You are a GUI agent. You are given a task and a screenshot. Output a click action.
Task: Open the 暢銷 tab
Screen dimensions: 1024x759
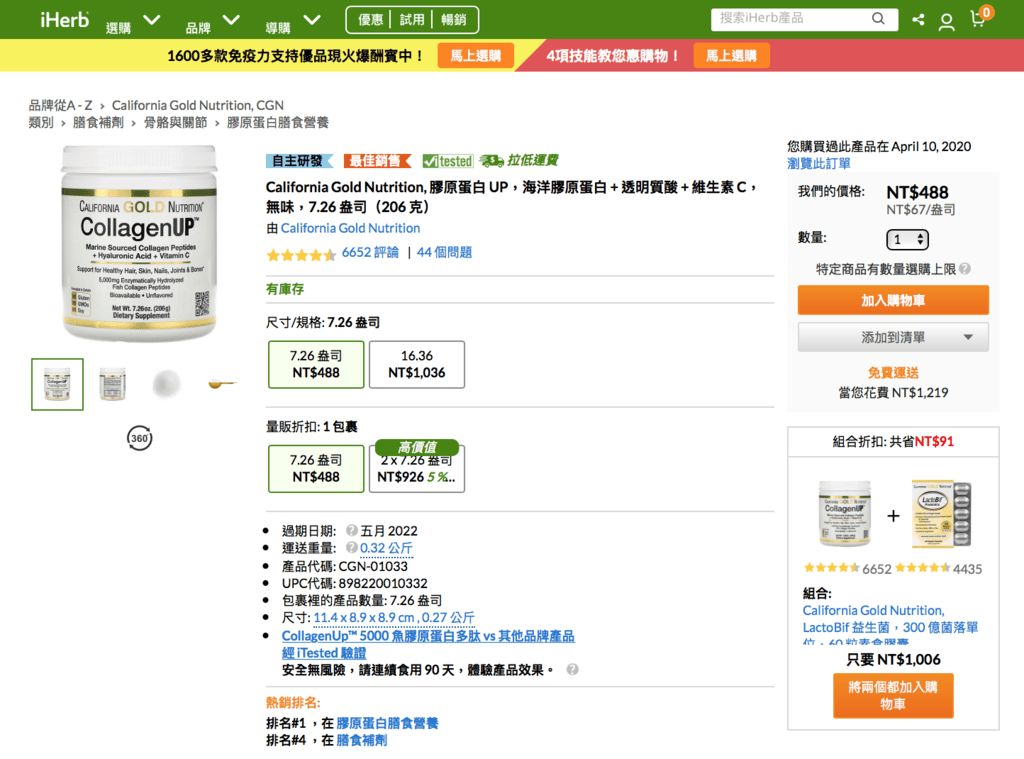click(x=453, y=20)
